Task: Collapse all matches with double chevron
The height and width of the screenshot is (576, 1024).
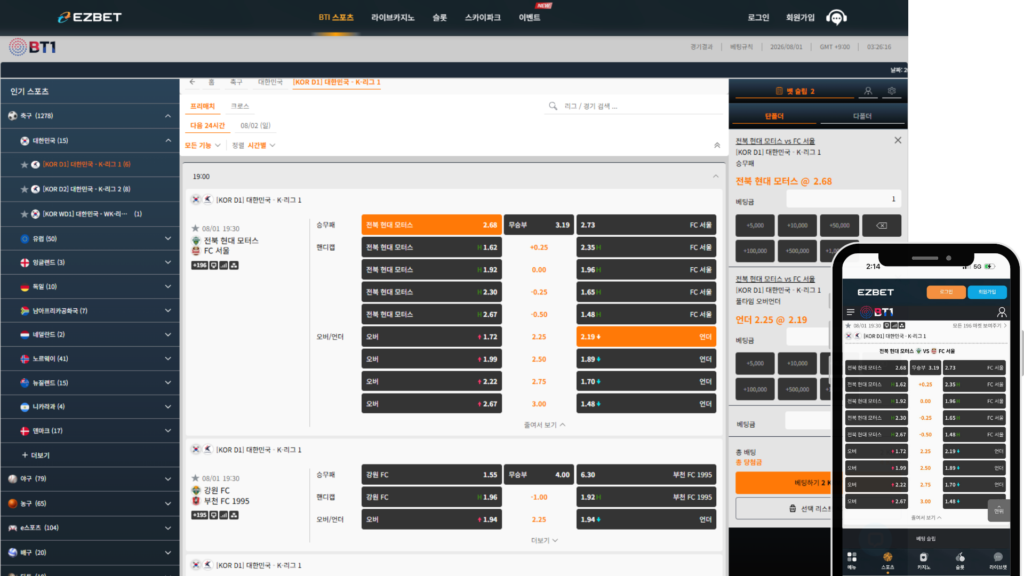Action: (717, 146)
